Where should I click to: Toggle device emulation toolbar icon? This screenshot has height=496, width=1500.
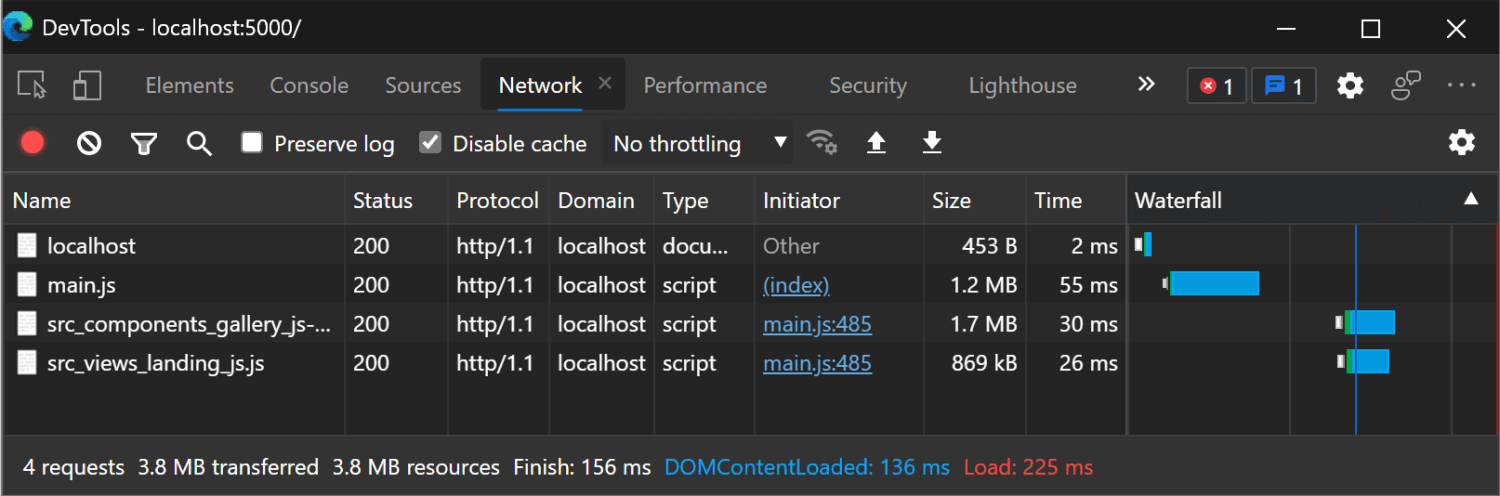[87, 86]
